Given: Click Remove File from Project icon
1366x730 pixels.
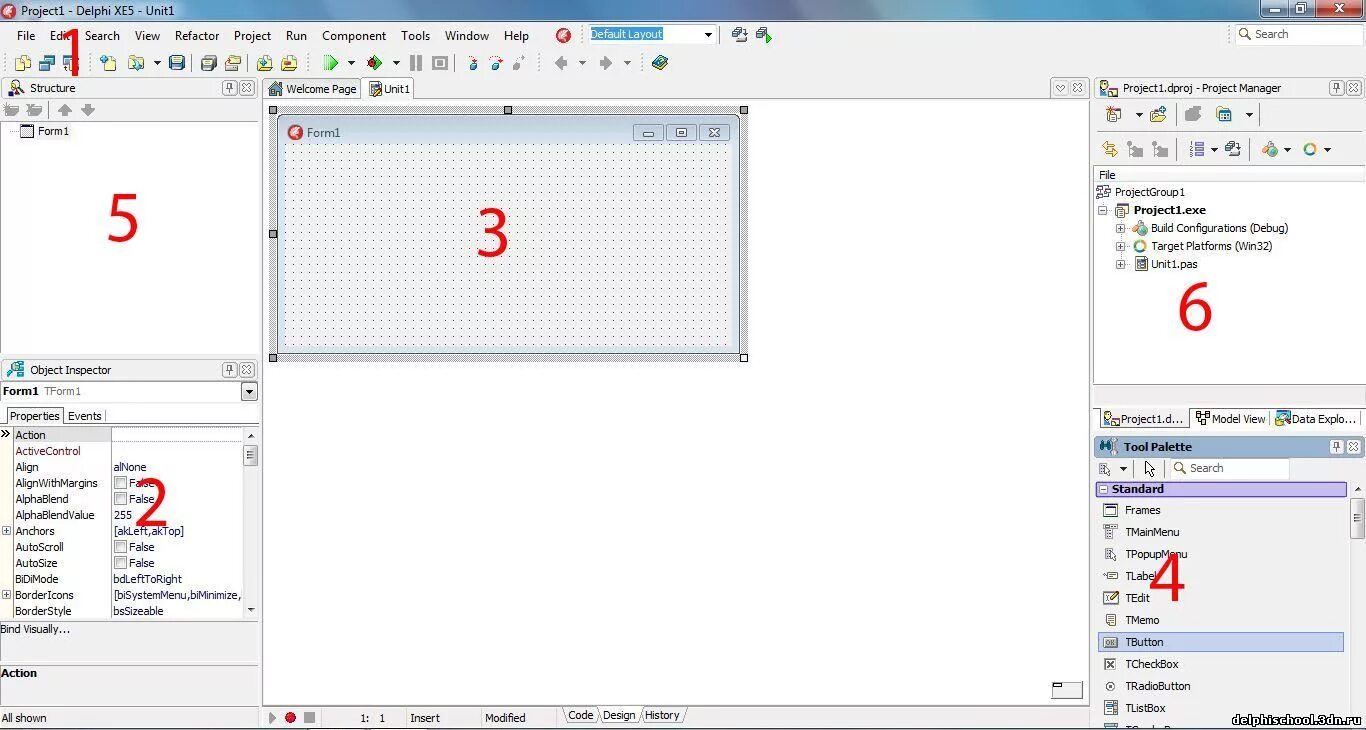Looking at the screenshot, I should tap(289, 63).
